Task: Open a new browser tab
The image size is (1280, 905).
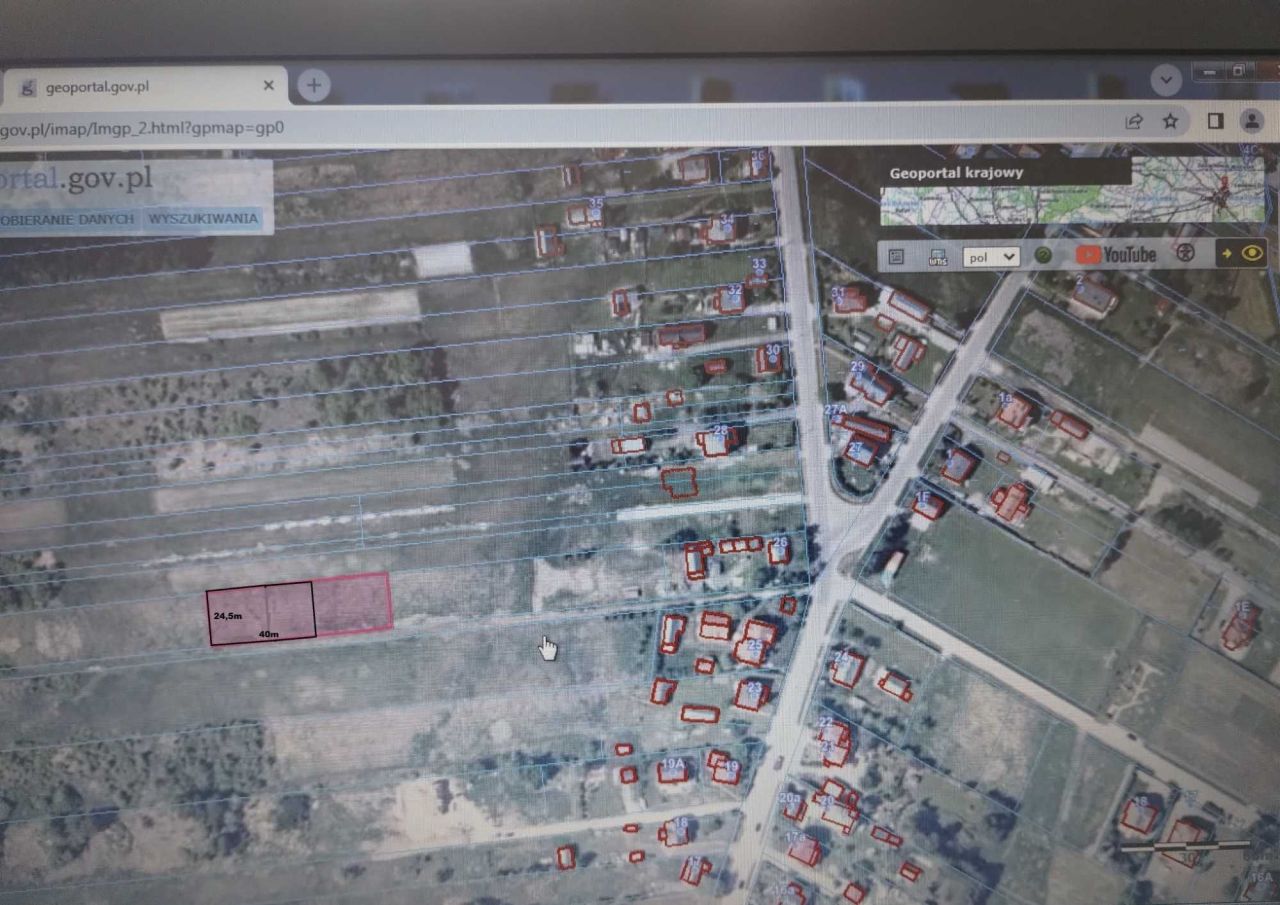Action: [x=314, y=86]
